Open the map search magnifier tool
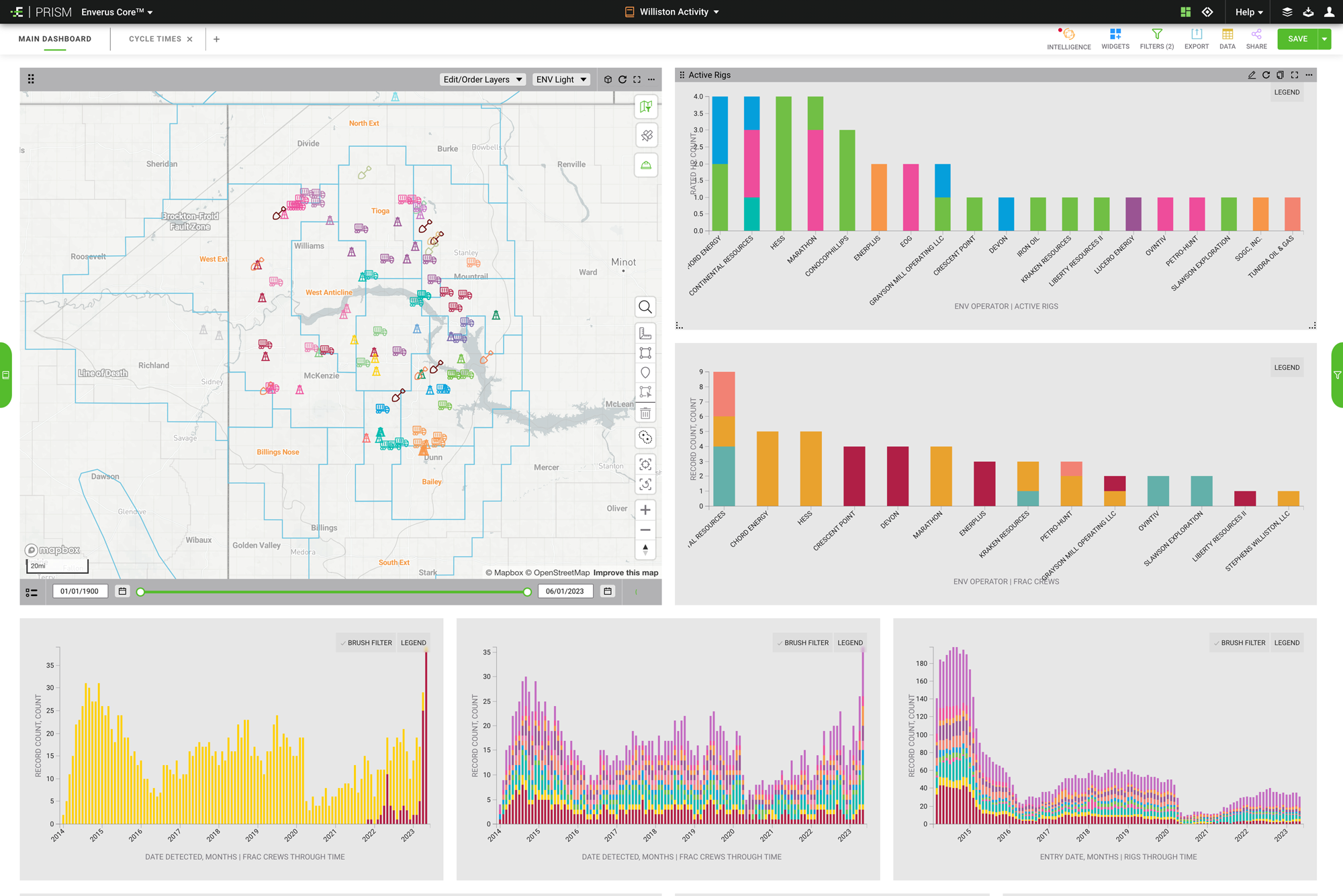Viewport: 1343px width, 896px height. pos(645,307)
